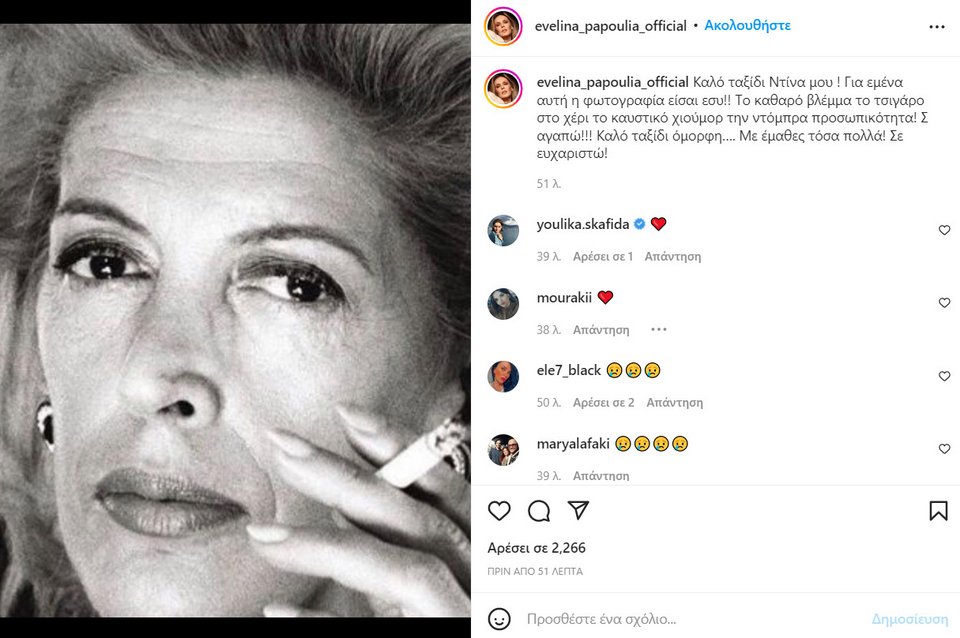Open the three-dot options on mourakii's comment

659,329
